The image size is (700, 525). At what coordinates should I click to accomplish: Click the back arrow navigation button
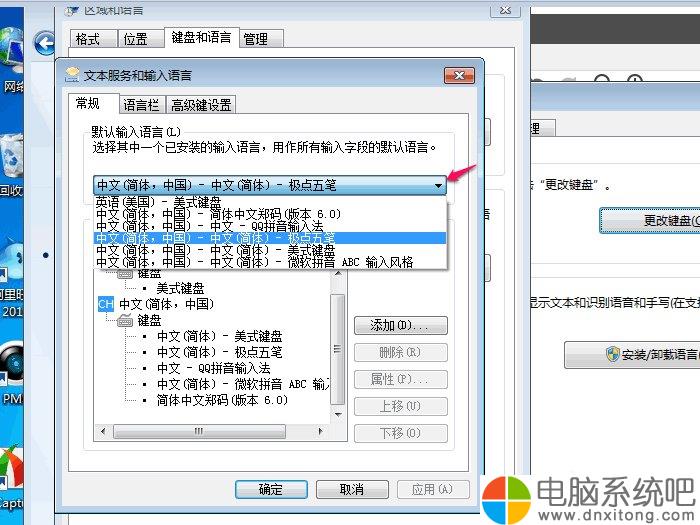[44, 43]
